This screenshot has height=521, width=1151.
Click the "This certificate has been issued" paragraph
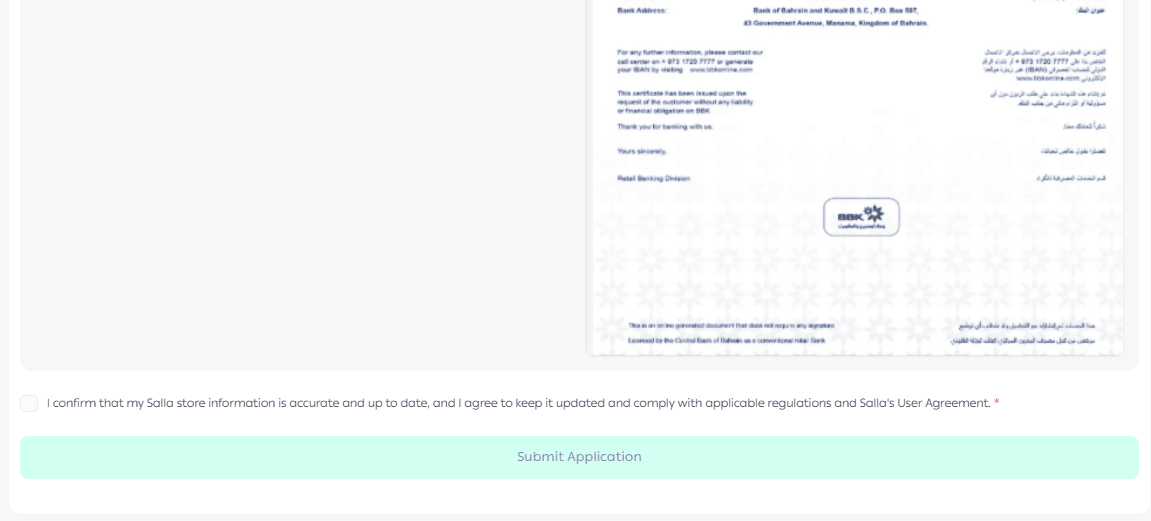click(x=686, y=102)
